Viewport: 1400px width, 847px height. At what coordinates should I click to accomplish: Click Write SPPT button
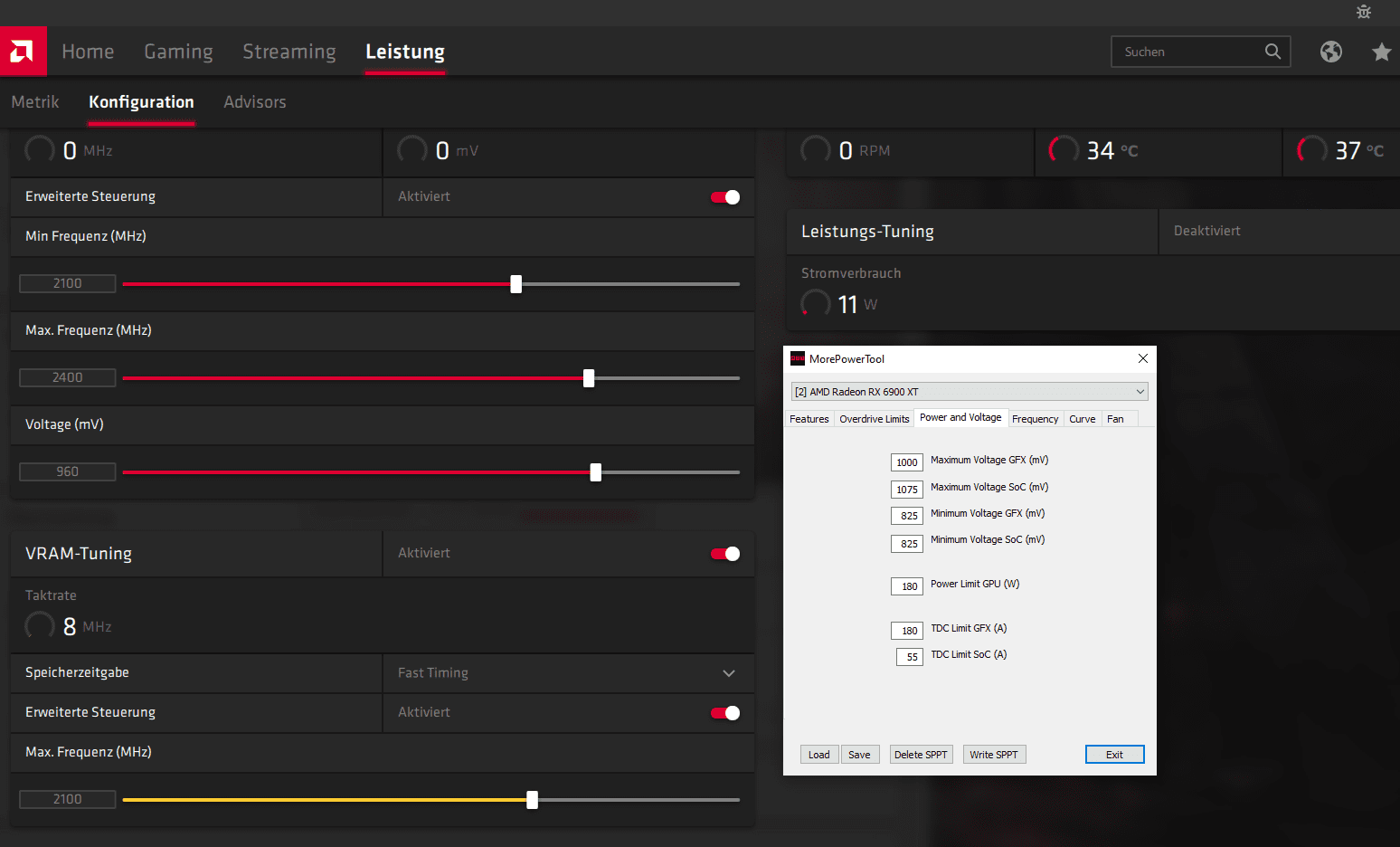(x=994, y=755)
